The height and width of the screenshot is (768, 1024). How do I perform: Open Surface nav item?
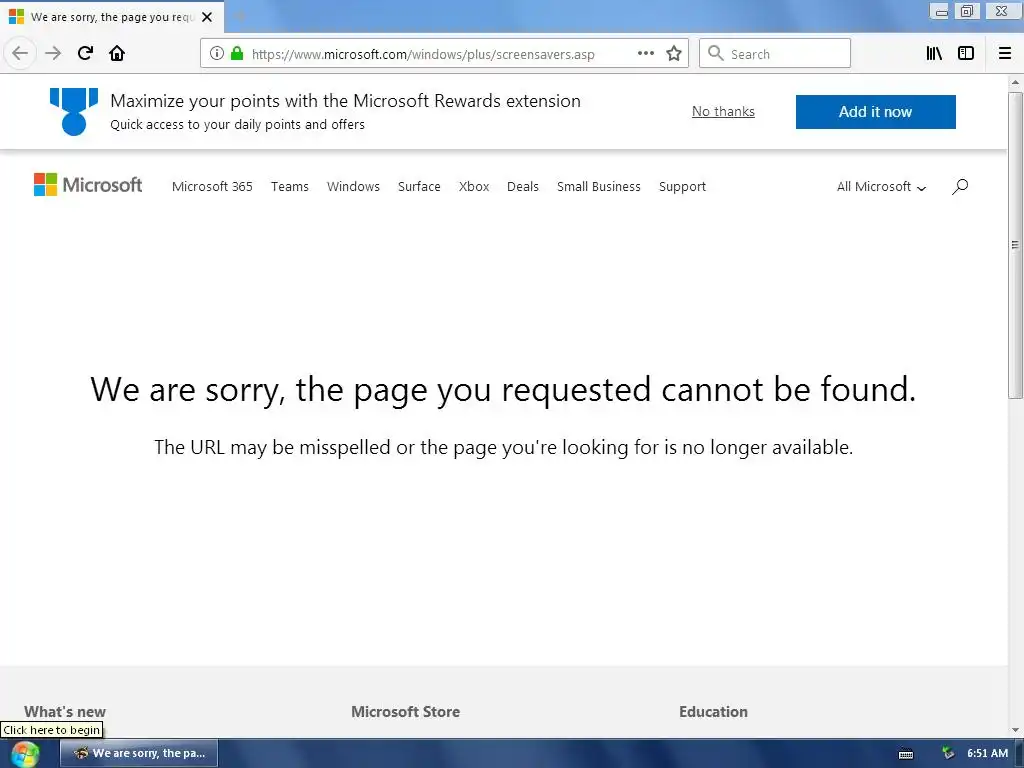(x=419, y=187)
